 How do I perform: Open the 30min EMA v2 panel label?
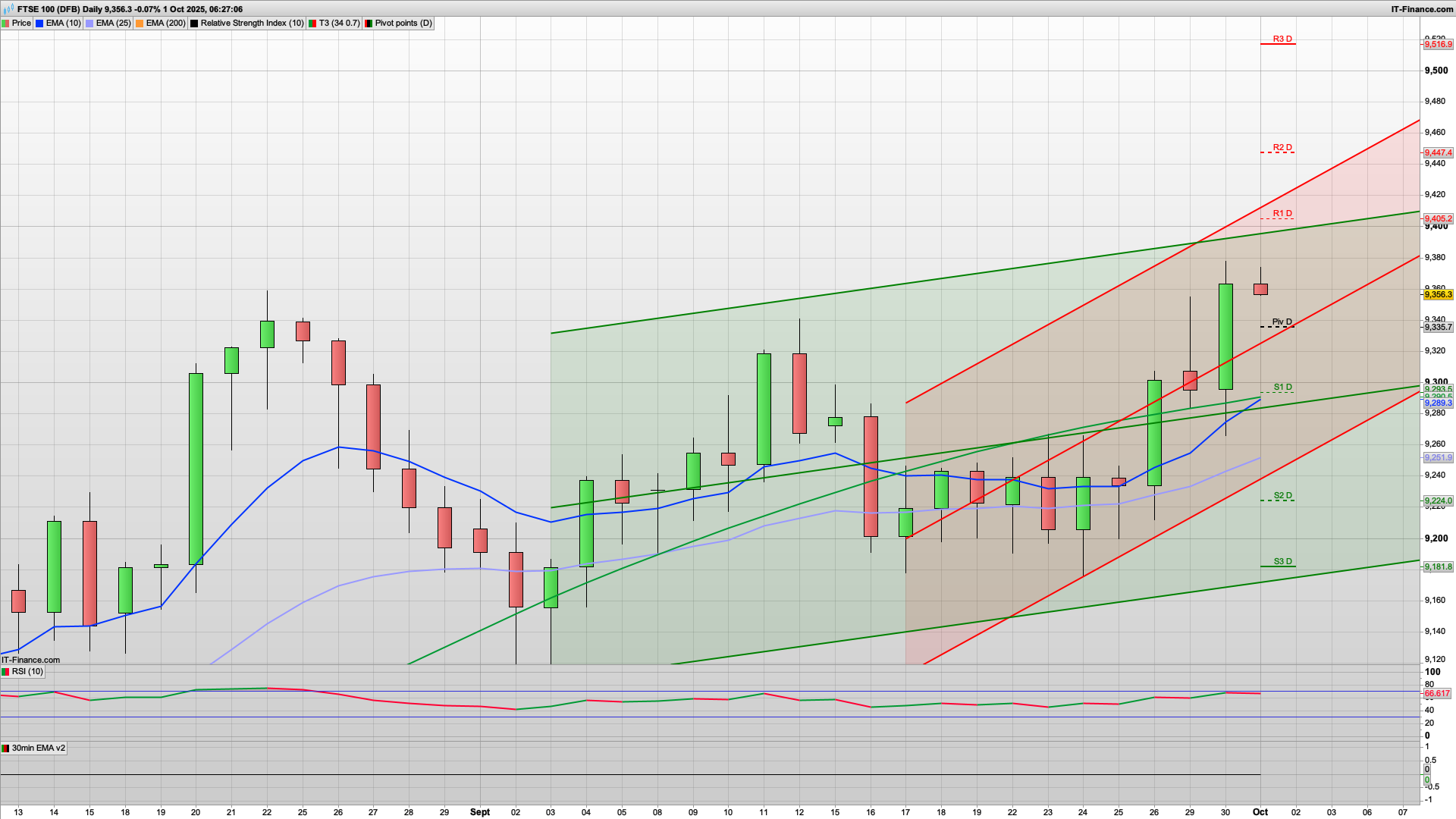[33, 748]
